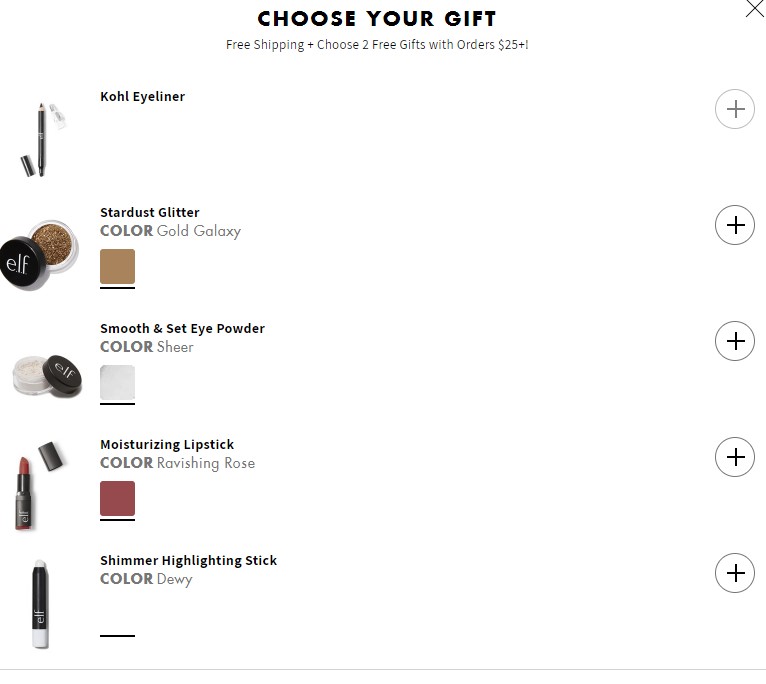
Task: Open the Stardust Glitter product image
Action: click(x=40, y=255)
